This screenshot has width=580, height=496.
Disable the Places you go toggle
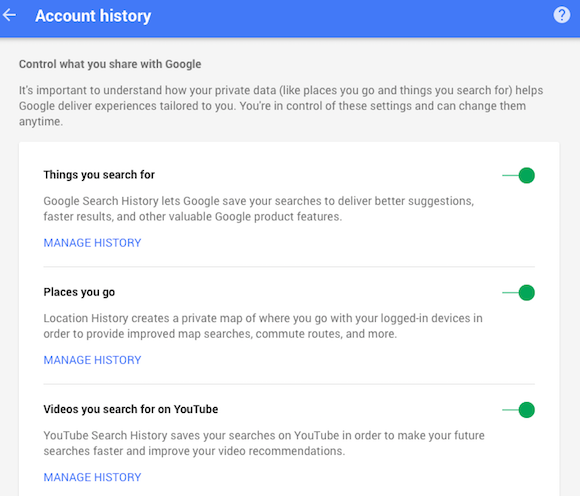click(x=518, y=293)
